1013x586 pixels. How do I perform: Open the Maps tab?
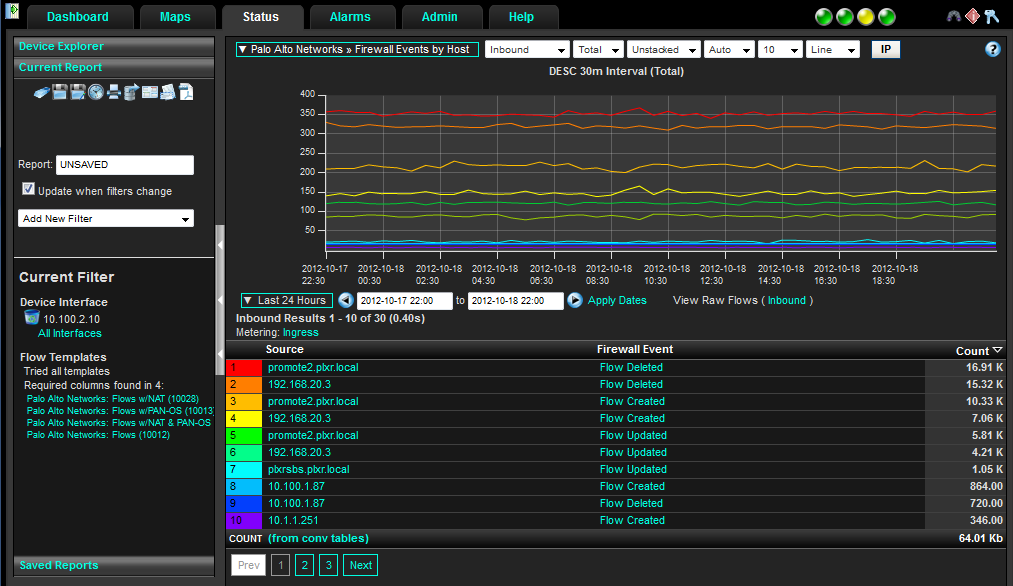(174, 17)
